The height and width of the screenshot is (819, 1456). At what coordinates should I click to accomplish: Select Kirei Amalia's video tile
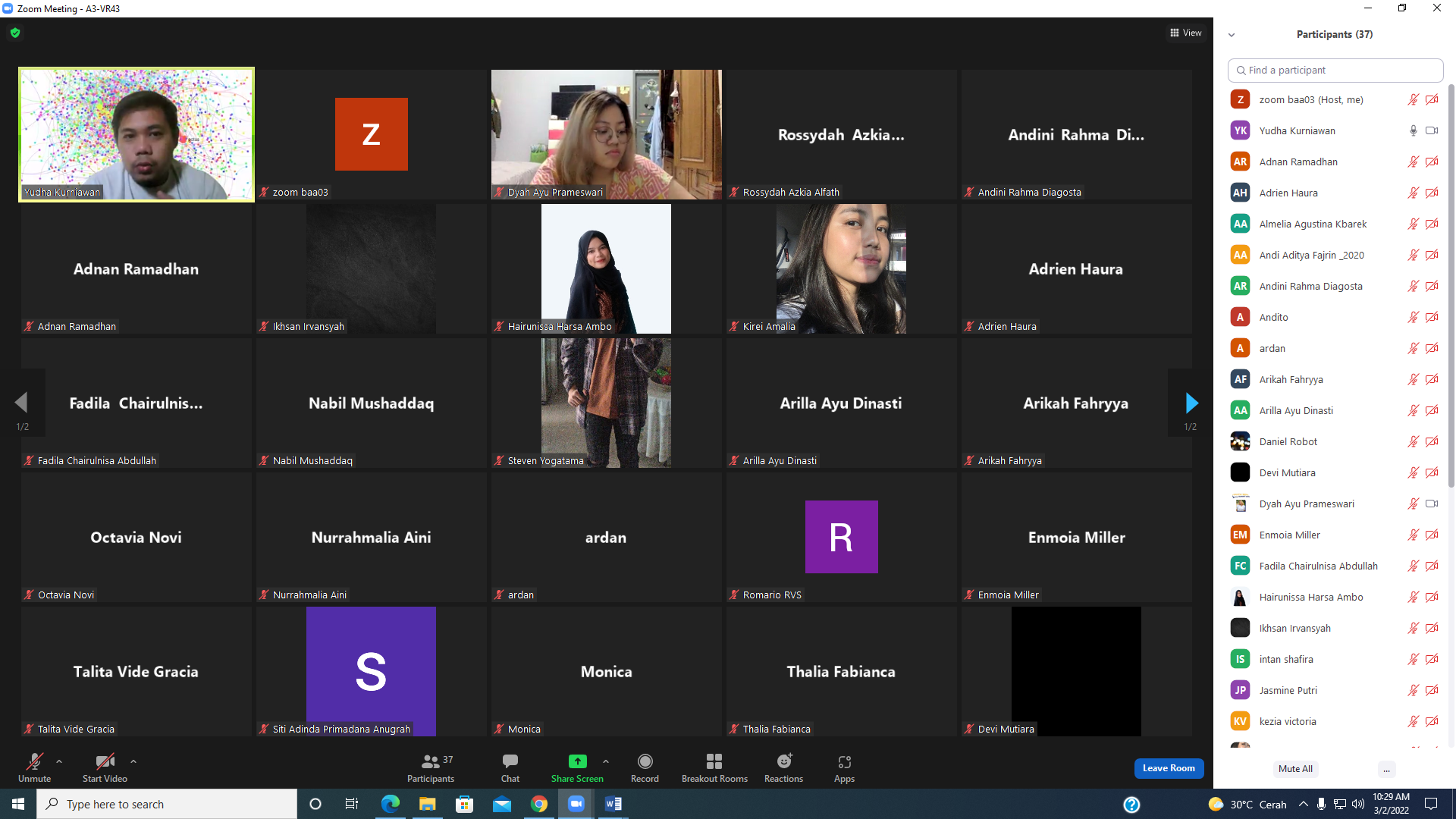pyautogui.click(x=841, y=268)
